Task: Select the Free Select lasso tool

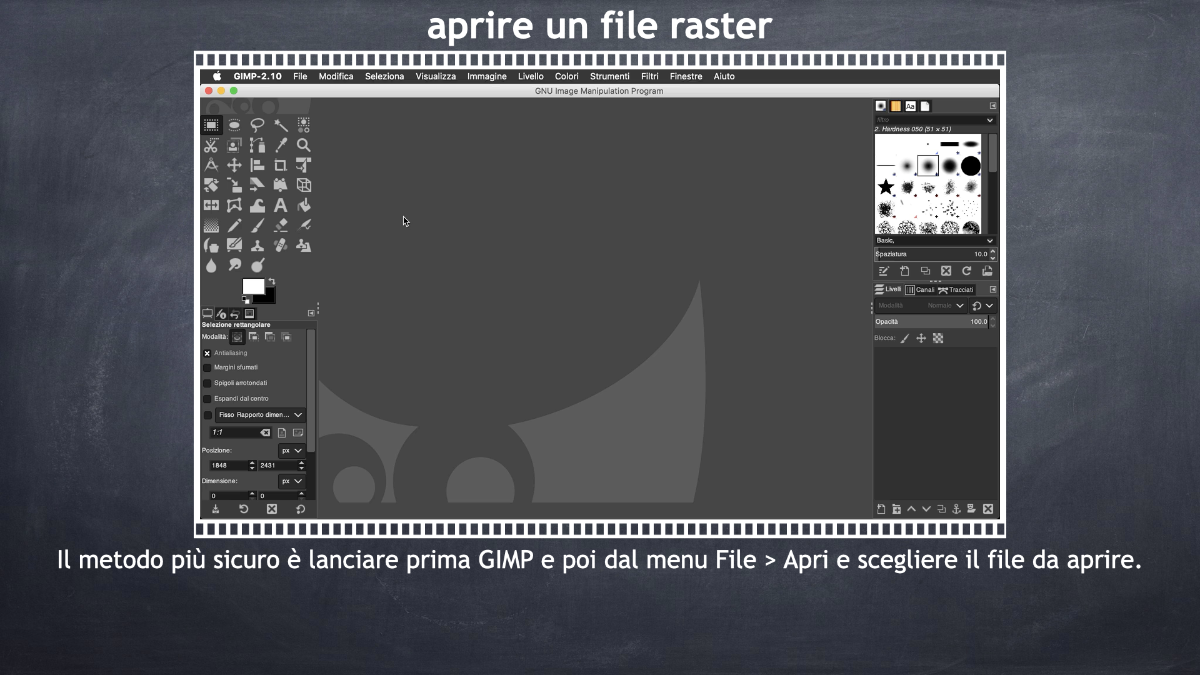Action: (257, 125)
